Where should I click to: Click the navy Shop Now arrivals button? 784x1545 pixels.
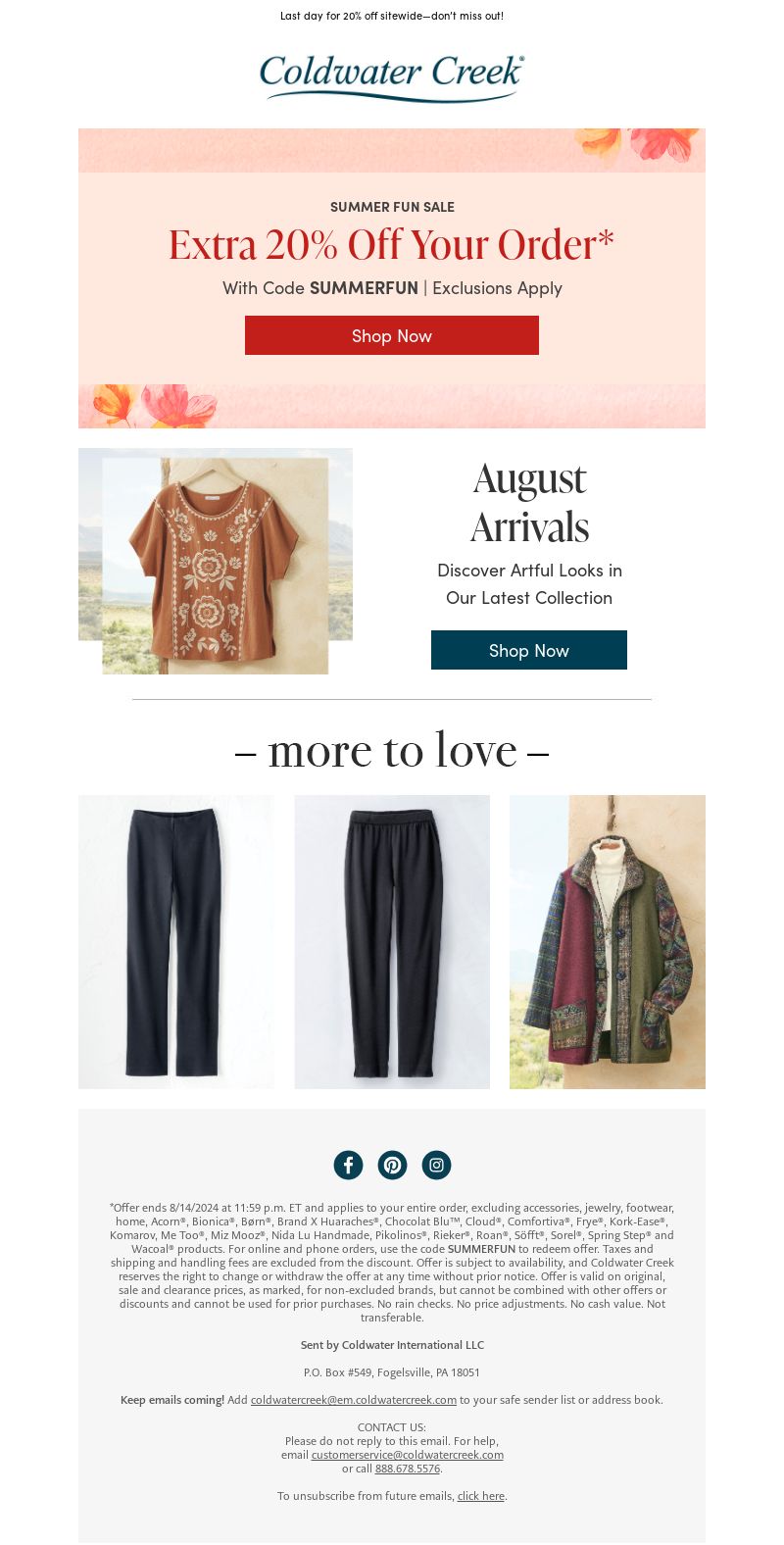point(529,650)
